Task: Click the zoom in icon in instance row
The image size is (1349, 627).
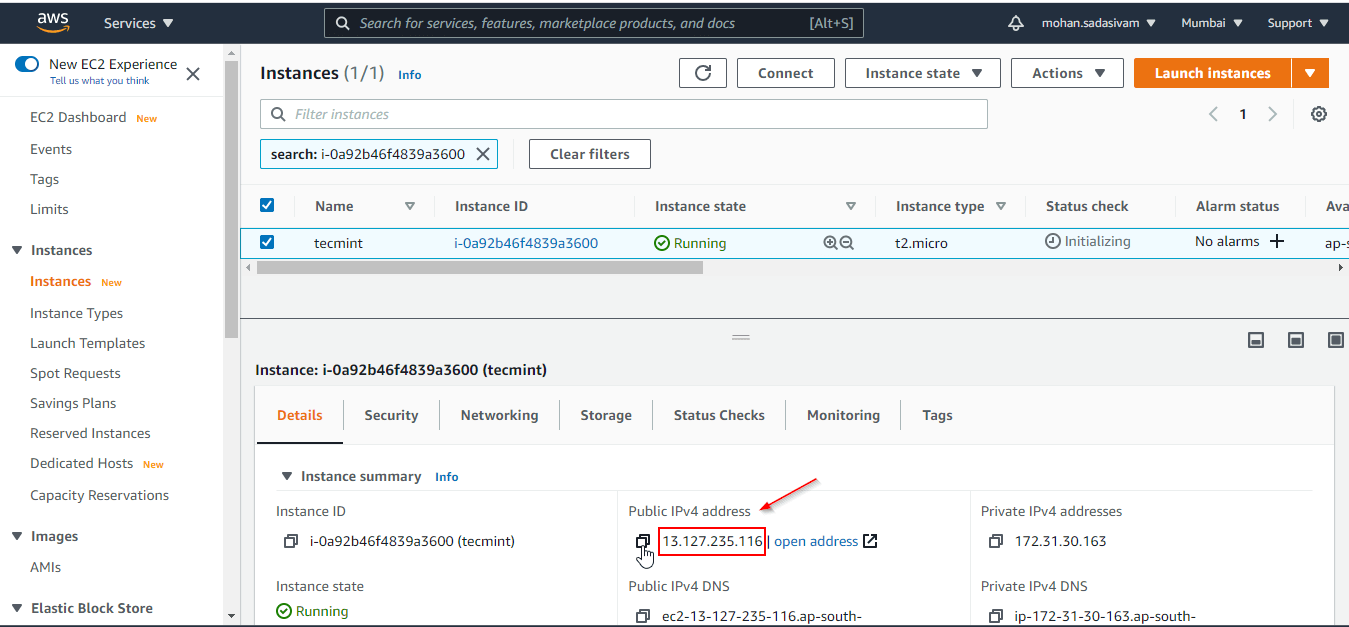Action: 830,243
